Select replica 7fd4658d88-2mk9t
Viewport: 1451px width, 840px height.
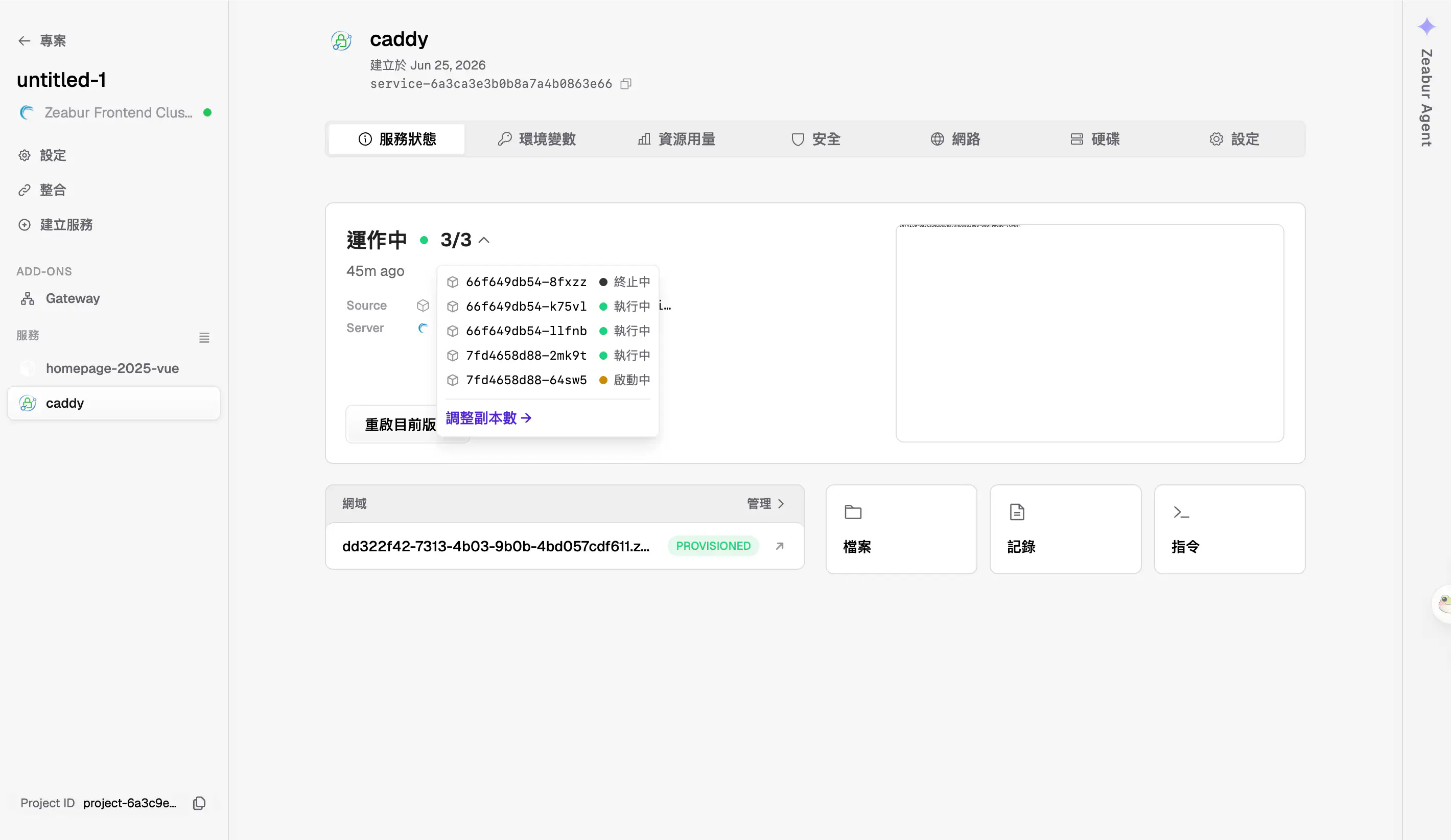pos(548,355)
